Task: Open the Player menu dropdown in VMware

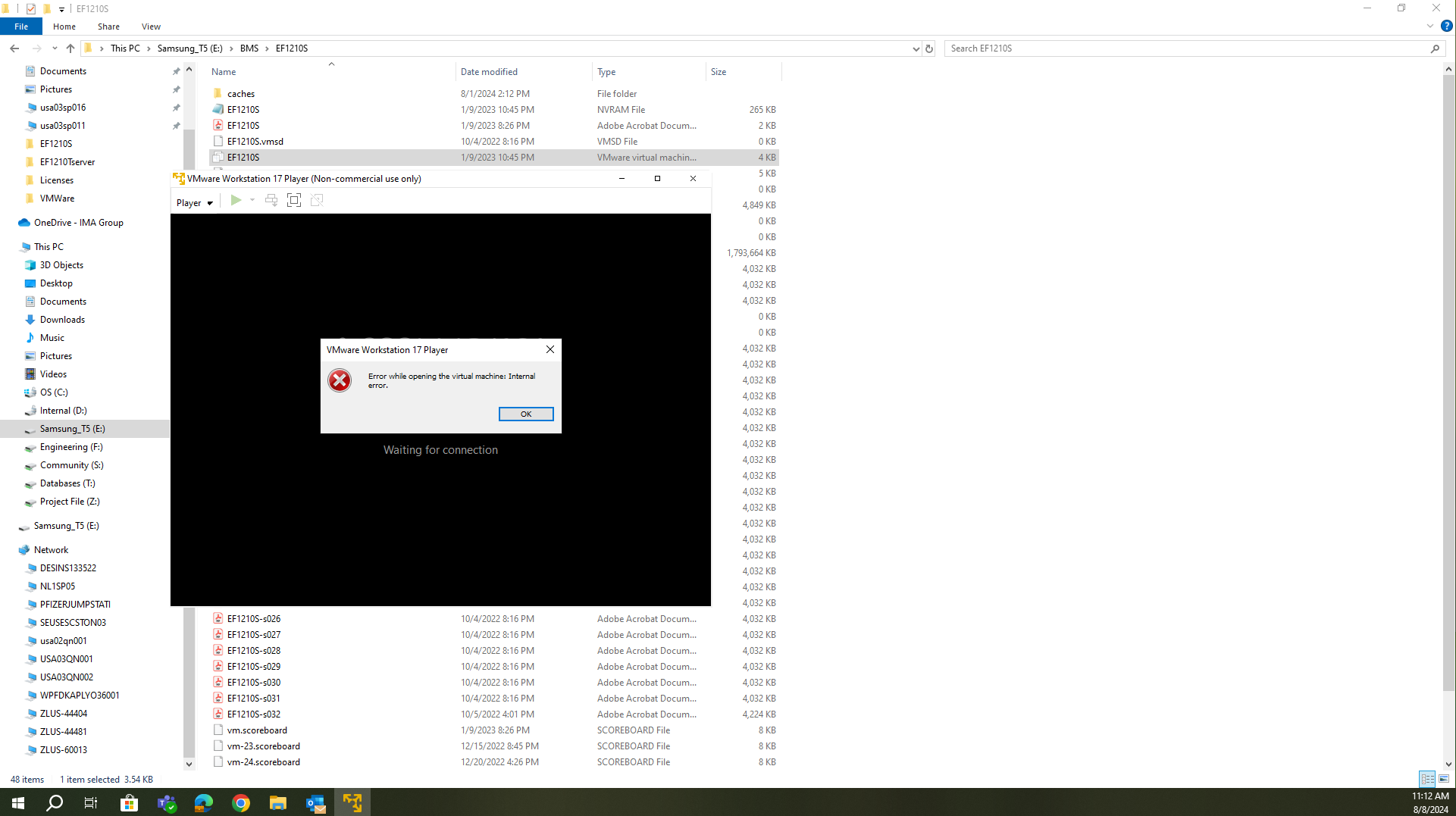Action: [195, 202]
